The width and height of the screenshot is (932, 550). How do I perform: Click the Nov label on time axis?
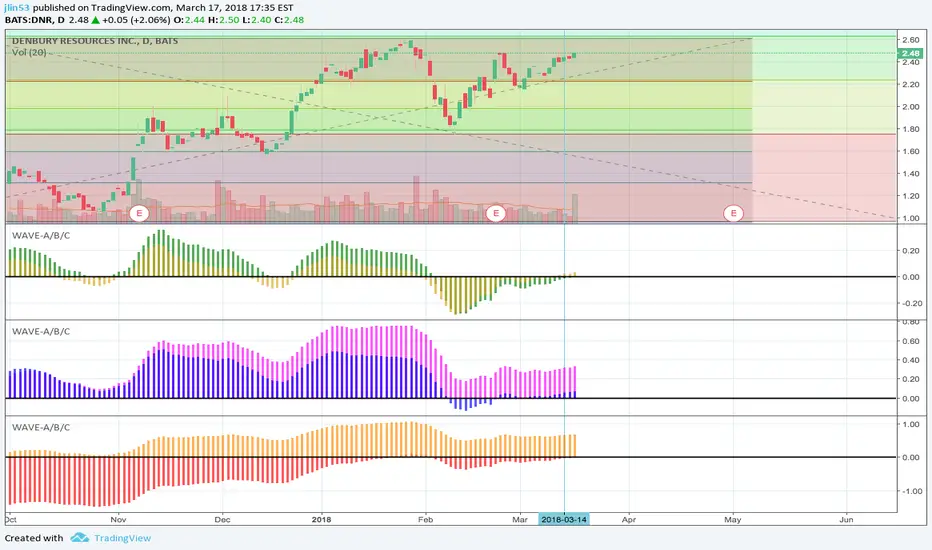pyautogui.click(x=118, y=519)
